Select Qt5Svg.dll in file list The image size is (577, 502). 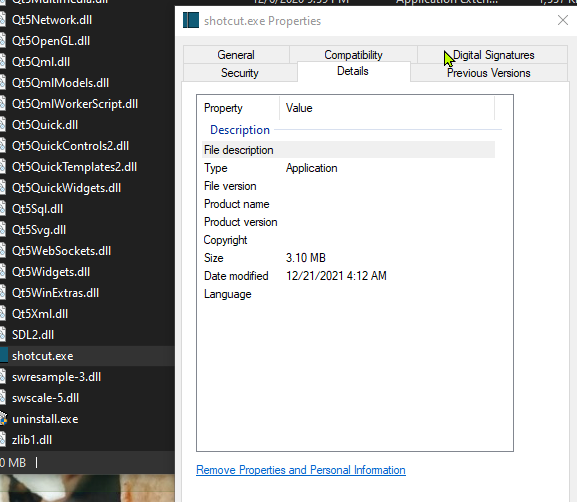click(39, 230)
